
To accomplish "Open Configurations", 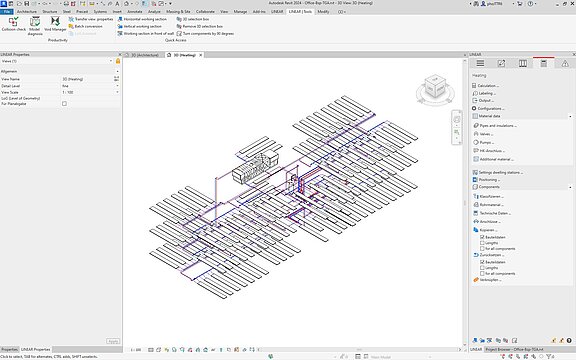I will 488,108.
